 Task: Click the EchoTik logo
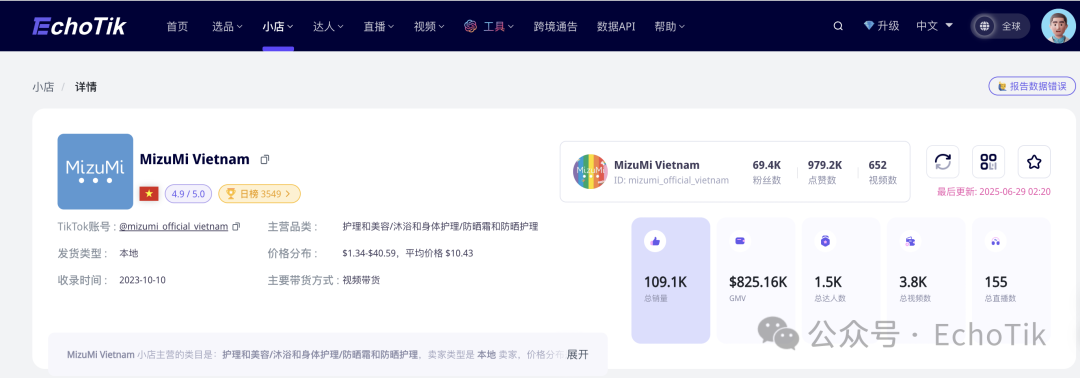pyautogui.click(x=79, y=26)
